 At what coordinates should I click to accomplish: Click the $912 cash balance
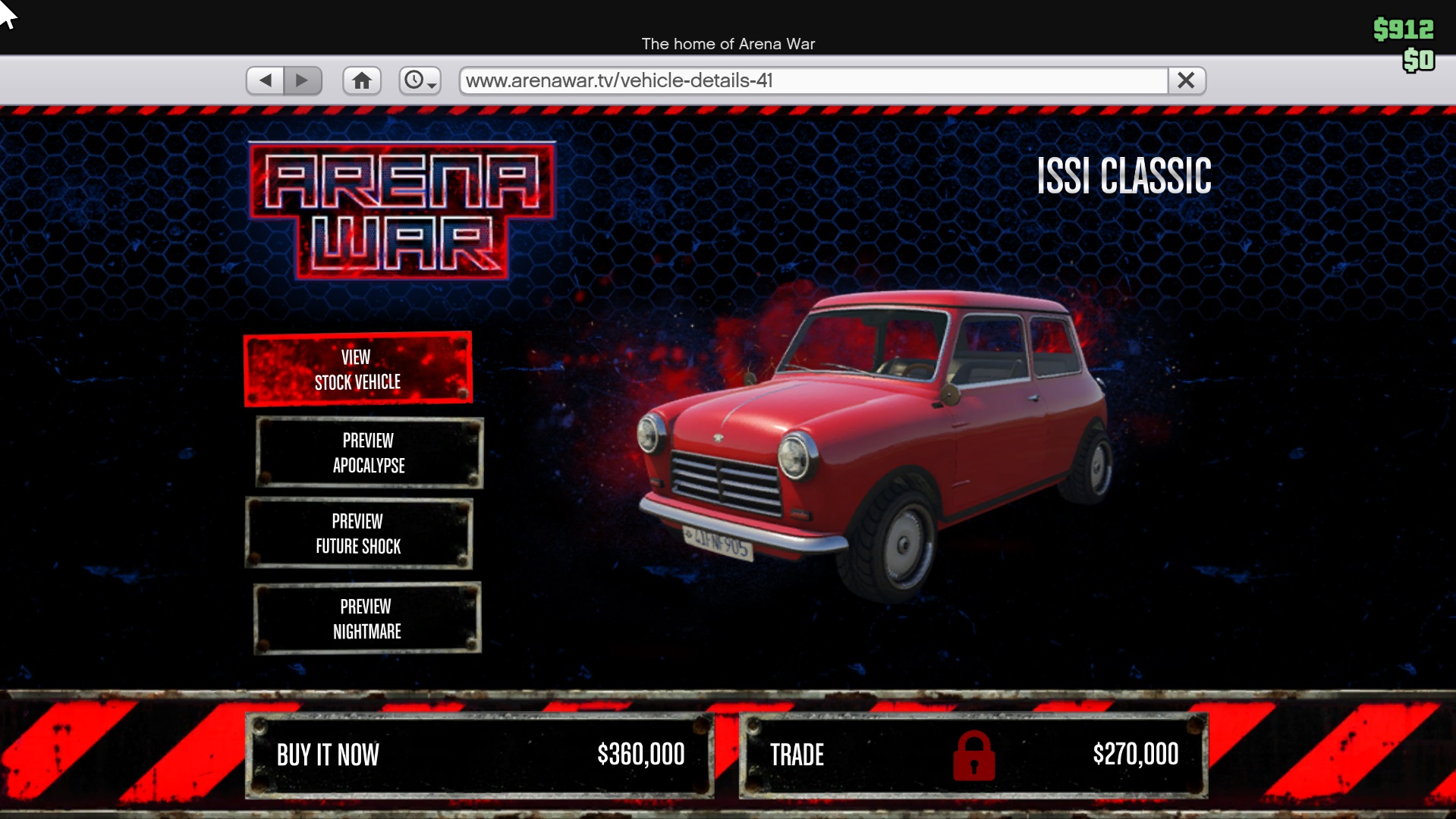1403,30
